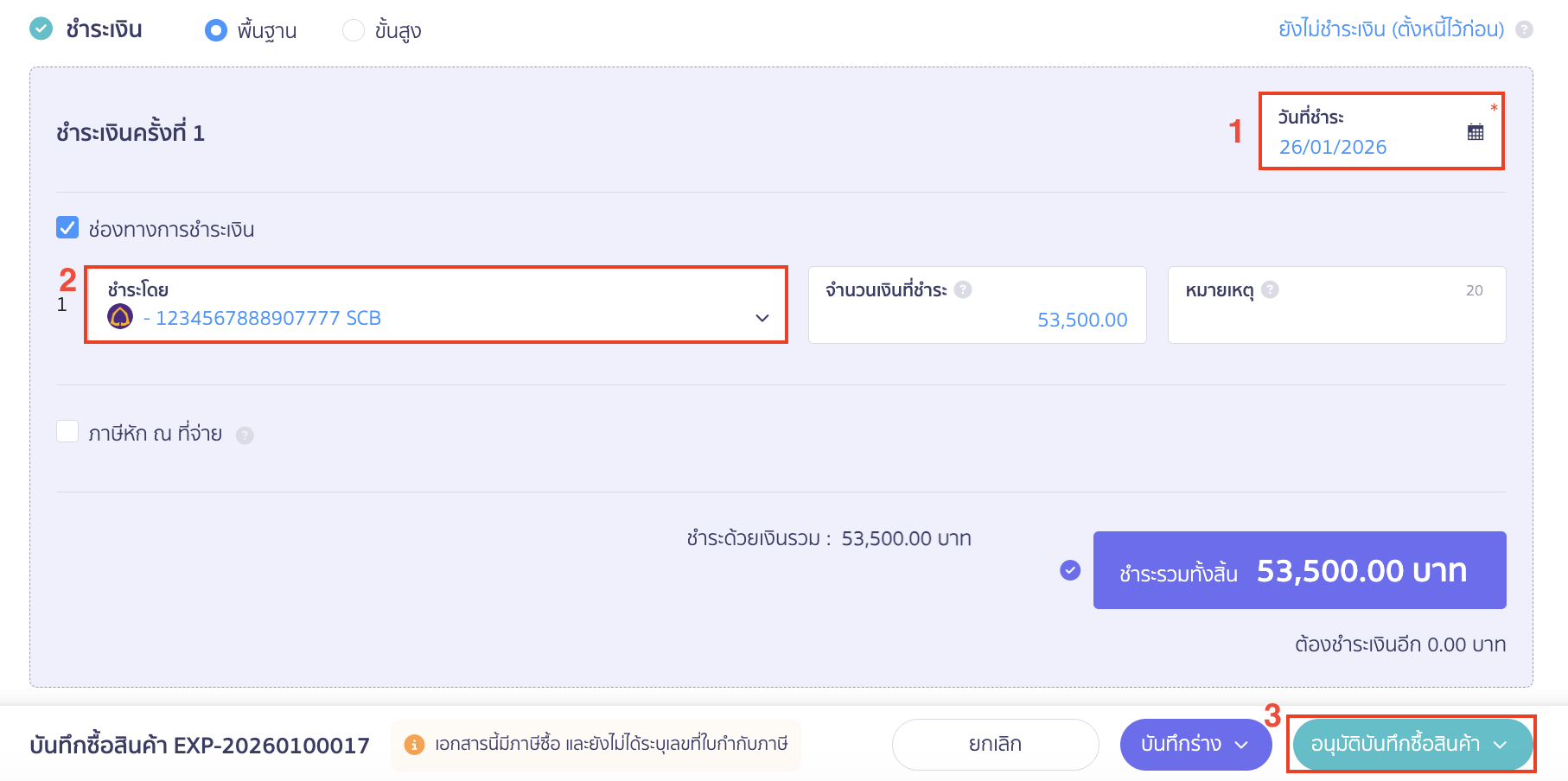Click the checkmark circle beside ชำระรวมทั้งสิ้น box
Image resolution: width=1568 pixels, height=781 pixels.
point(1072,570)
